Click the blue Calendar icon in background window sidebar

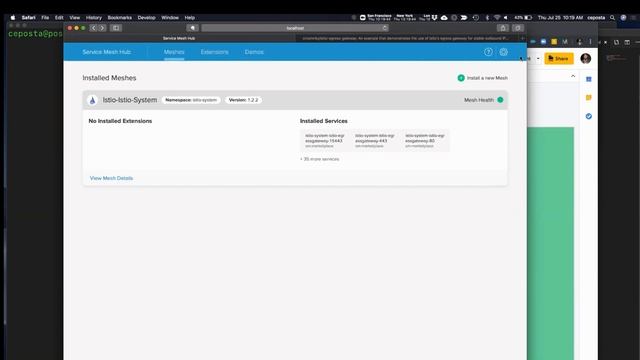click(589, 79)
